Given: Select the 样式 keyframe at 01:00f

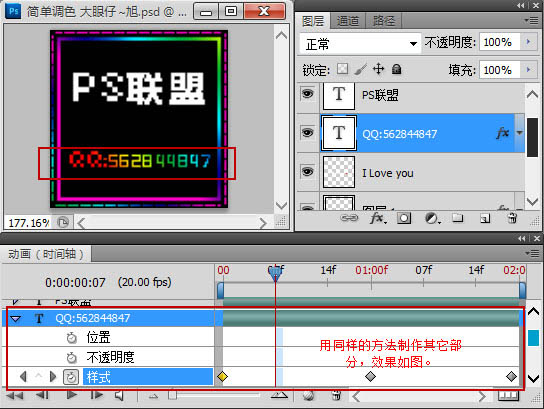Looking at the screenshot, I should (371, 376).
